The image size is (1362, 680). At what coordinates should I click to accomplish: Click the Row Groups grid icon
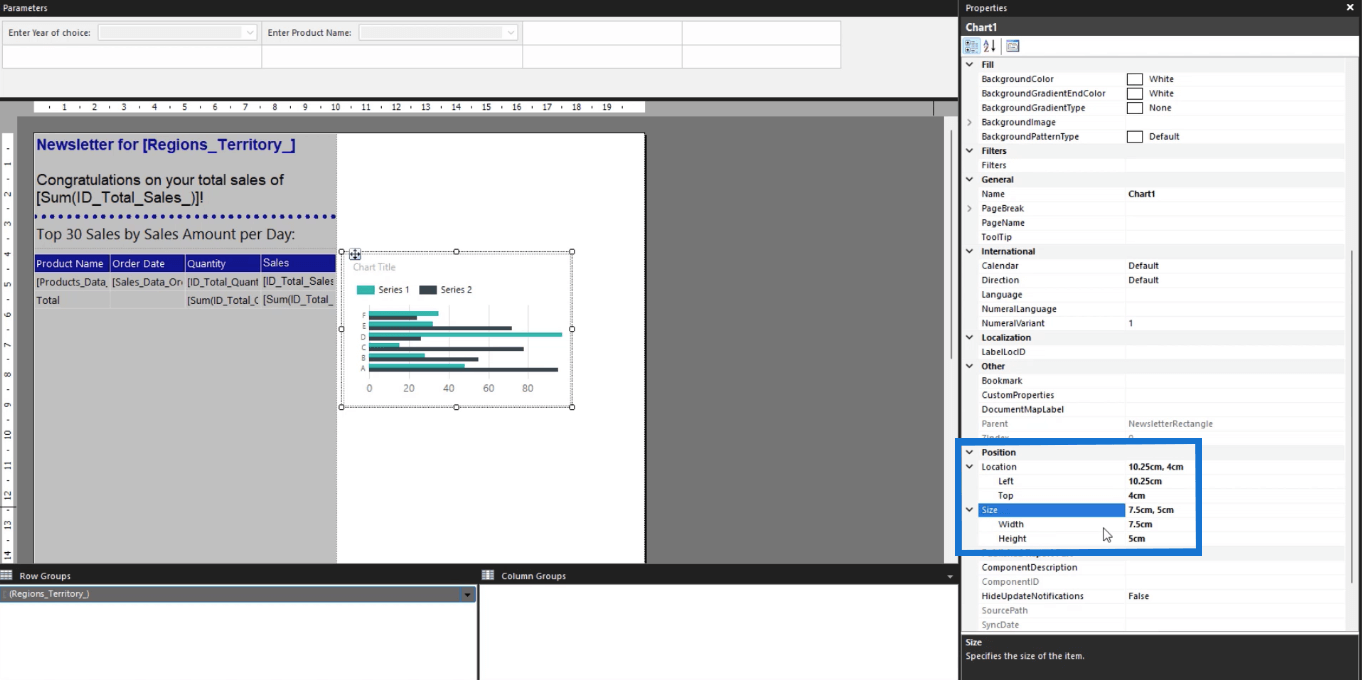pyautogui.click(x=8, y=575)
